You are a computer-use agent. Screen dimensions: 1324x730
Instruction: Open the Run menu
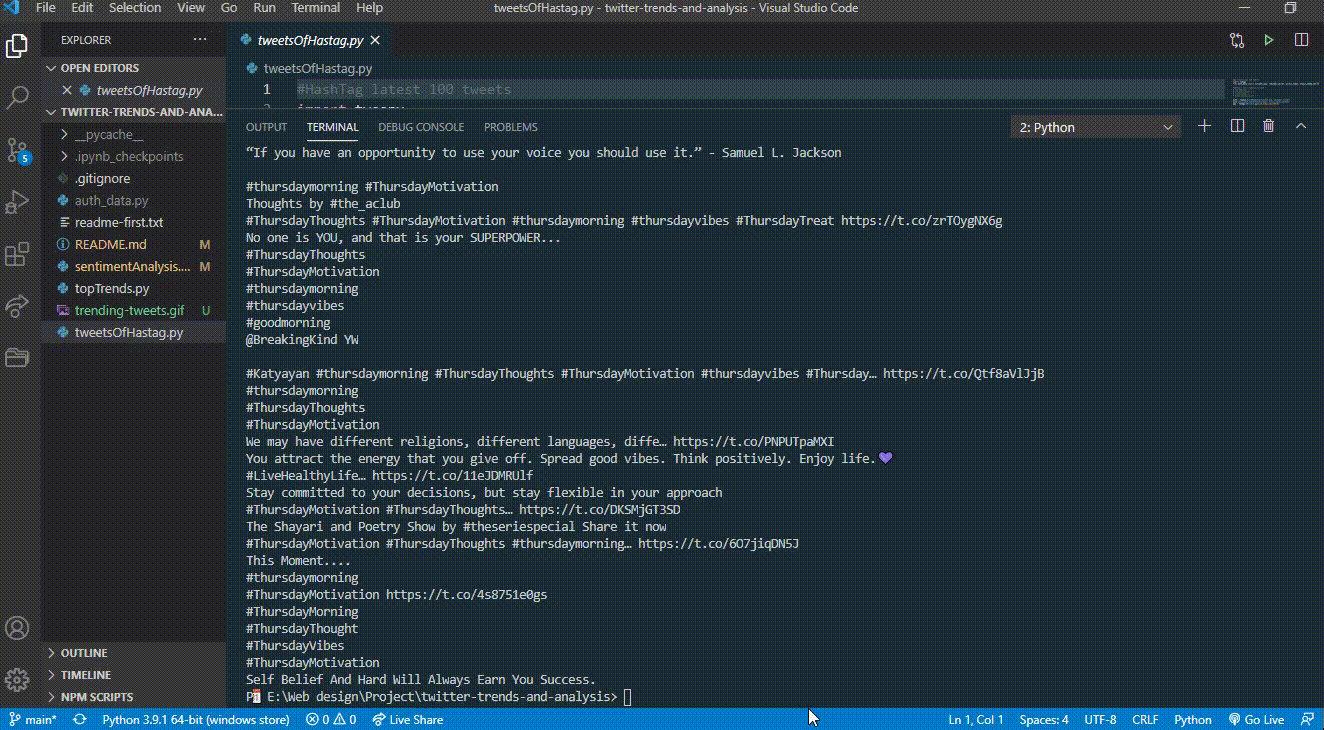coord(264,8)
